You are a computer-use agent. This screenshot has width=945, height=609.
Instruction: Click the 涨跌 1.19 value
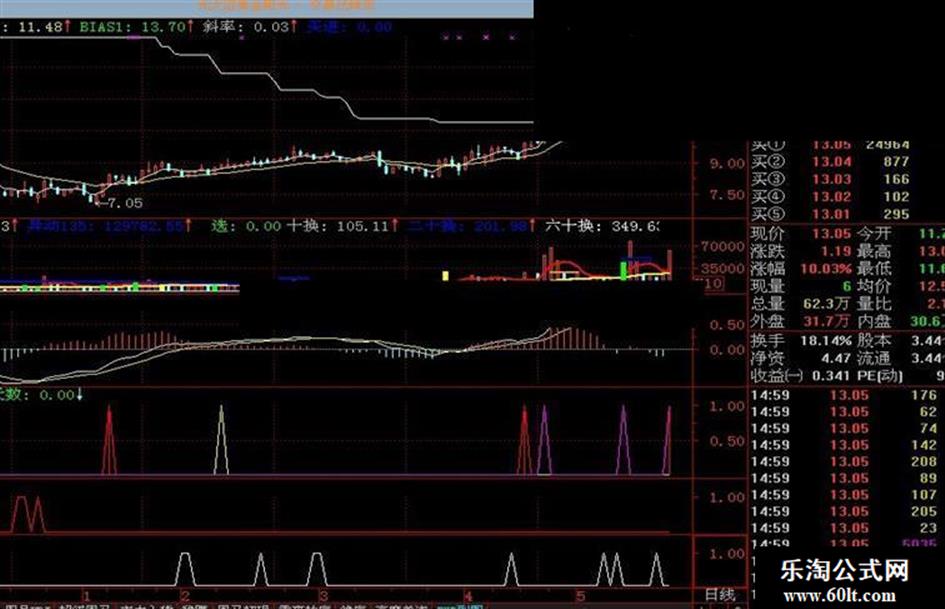click(x=837, y=251)
